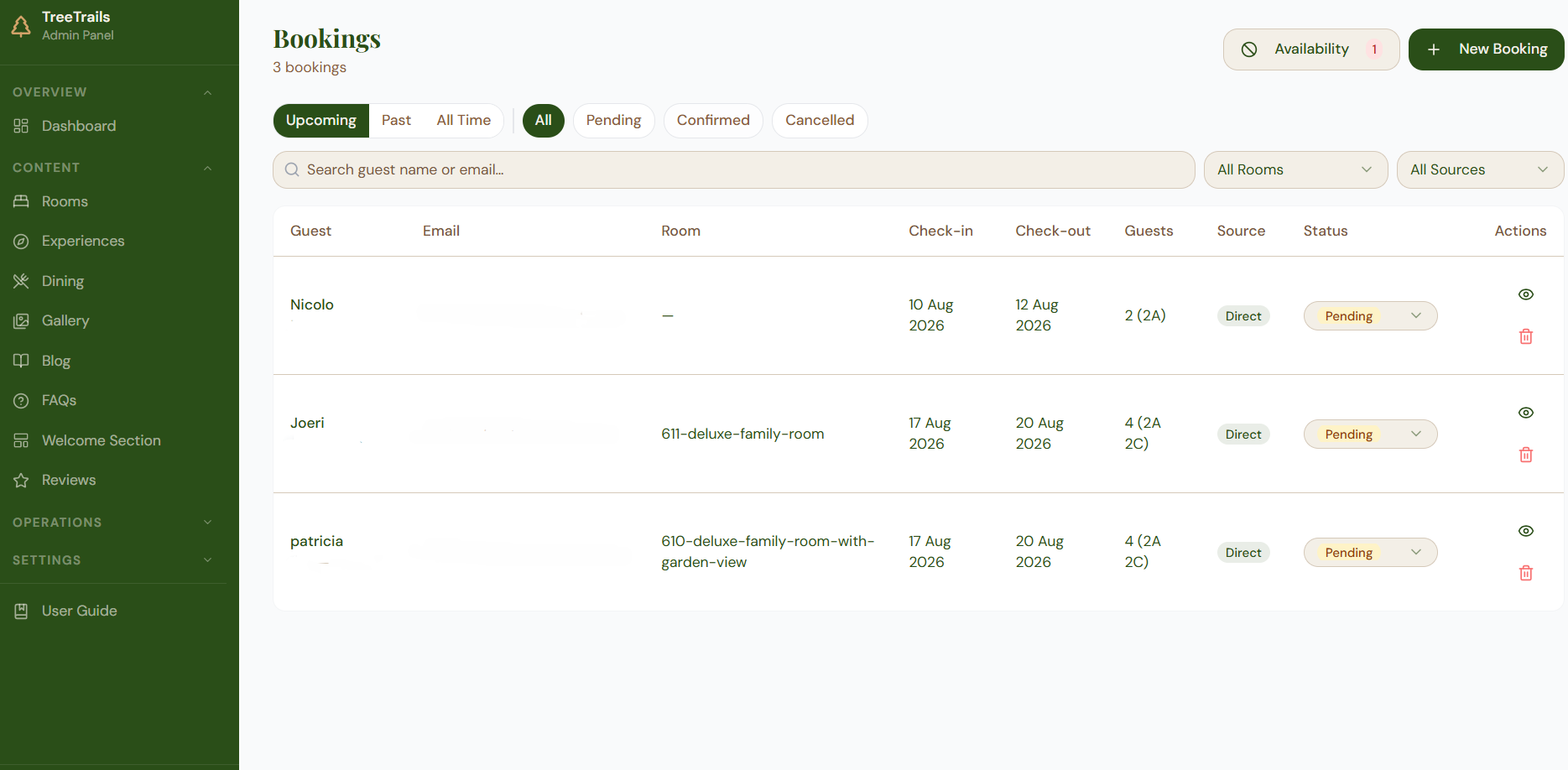Open the Availability button
The image size is (1568, 770).
pyautogui.click(x=1311, y=49)
